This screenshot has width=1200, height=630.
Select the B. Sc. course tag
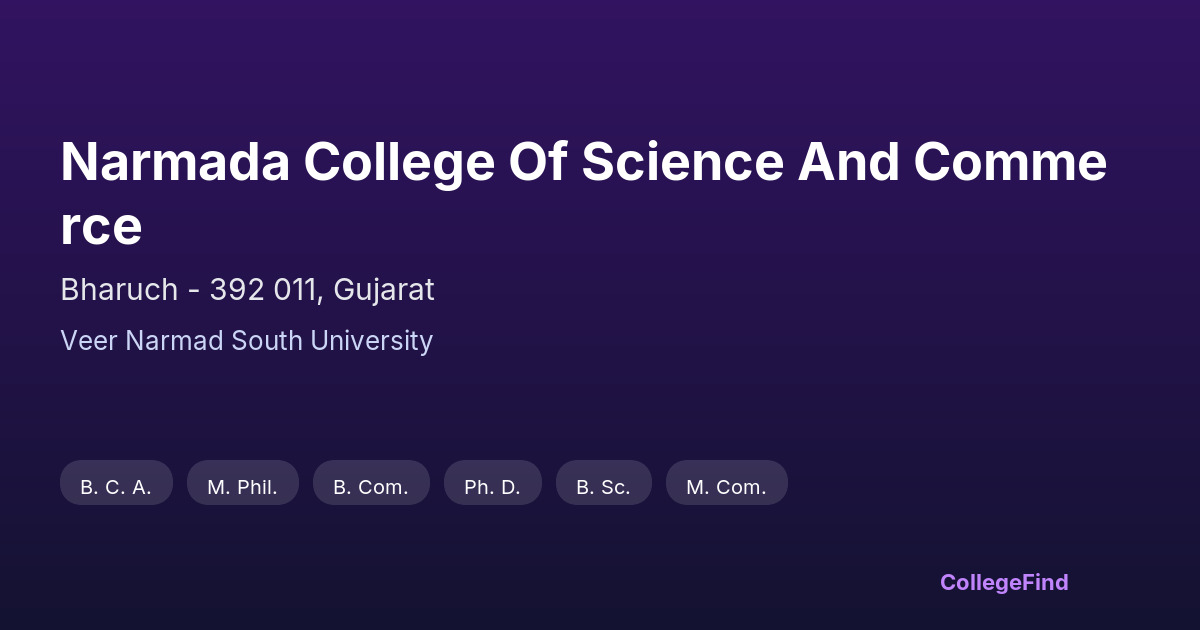(x=603, y=487)
